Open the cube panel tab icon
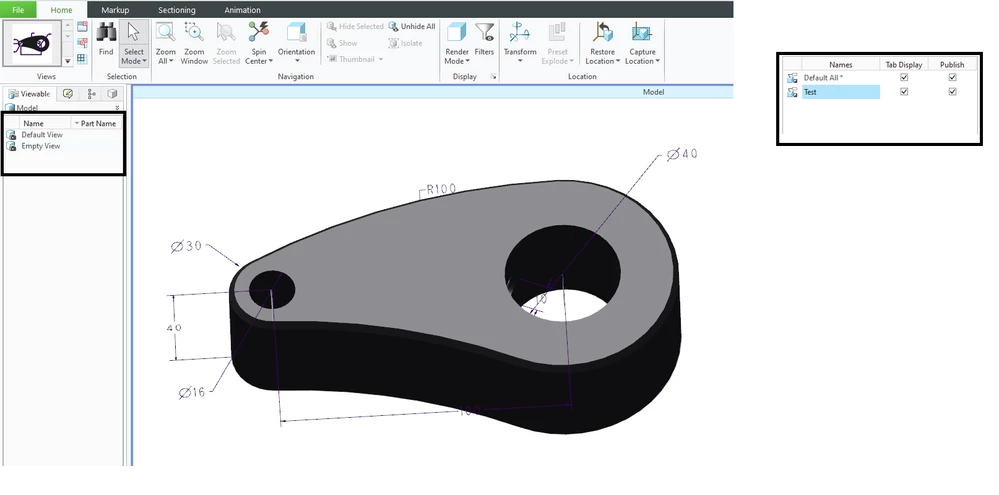This screenshot has height=495, width=999. 112,94
